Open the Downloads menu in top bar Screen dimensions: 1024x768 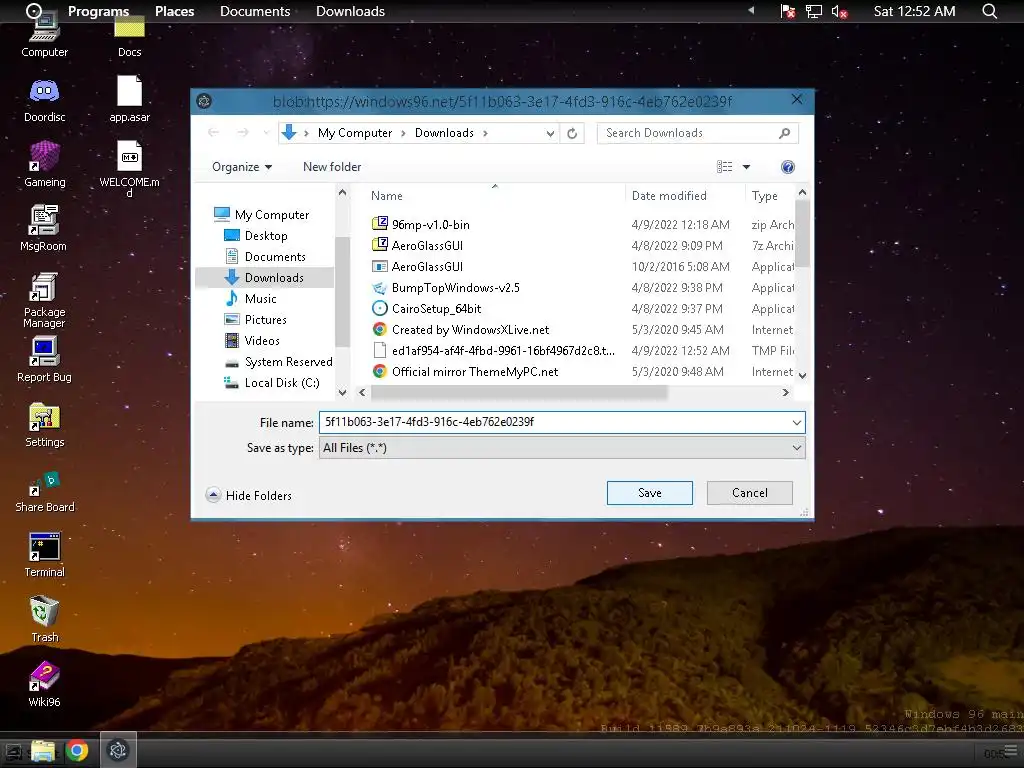(350, 11)
